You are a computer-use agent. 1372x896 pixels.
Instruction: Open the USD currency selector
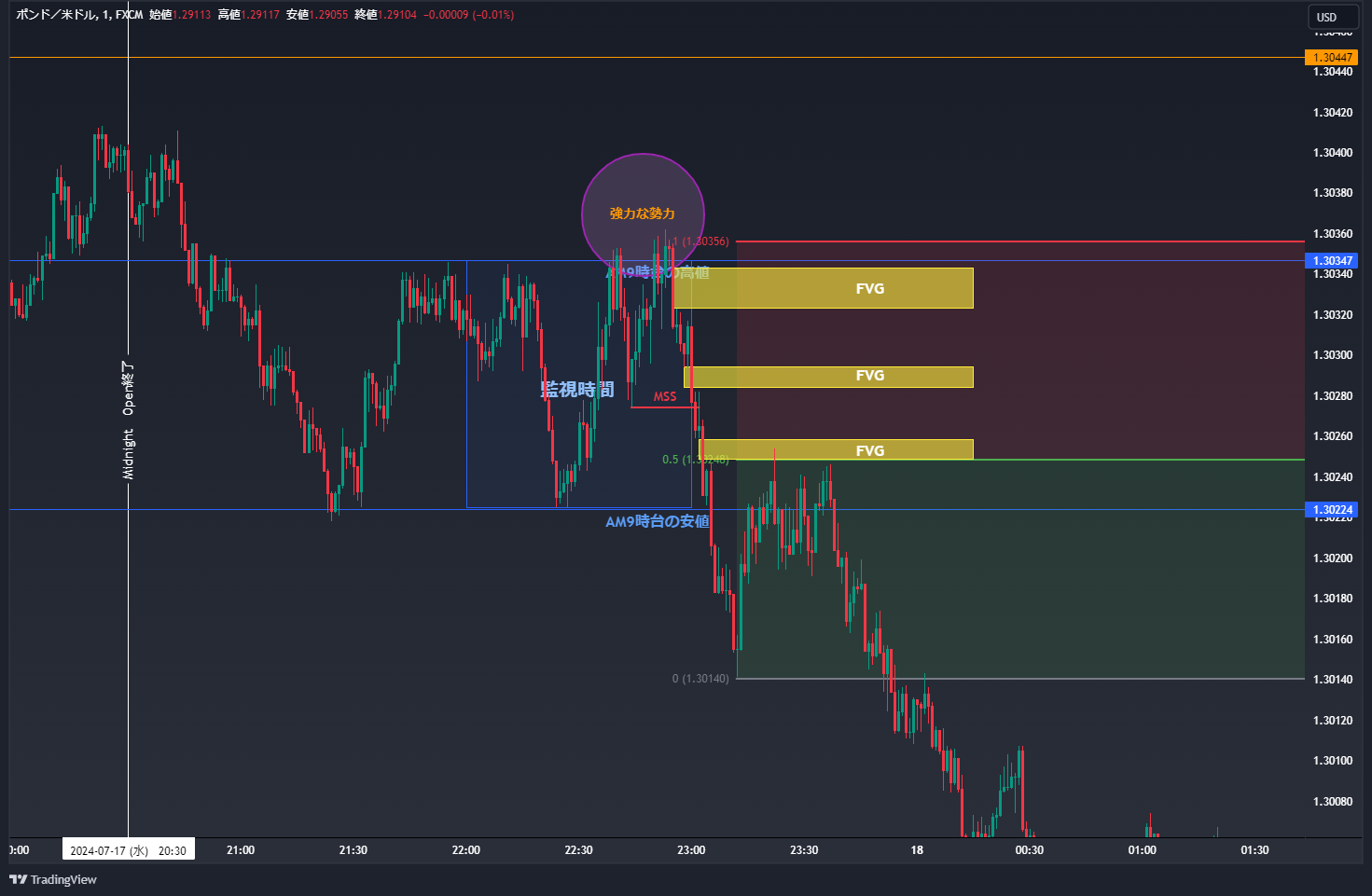[1326, 17]
